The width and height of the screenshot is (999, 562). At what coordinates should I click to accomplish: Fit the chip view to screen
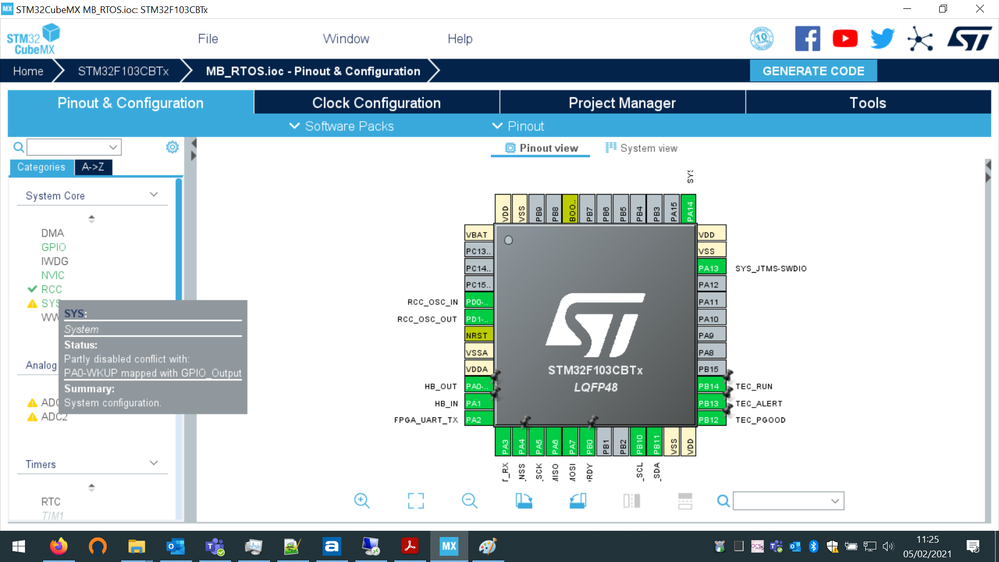coord(415,501)
